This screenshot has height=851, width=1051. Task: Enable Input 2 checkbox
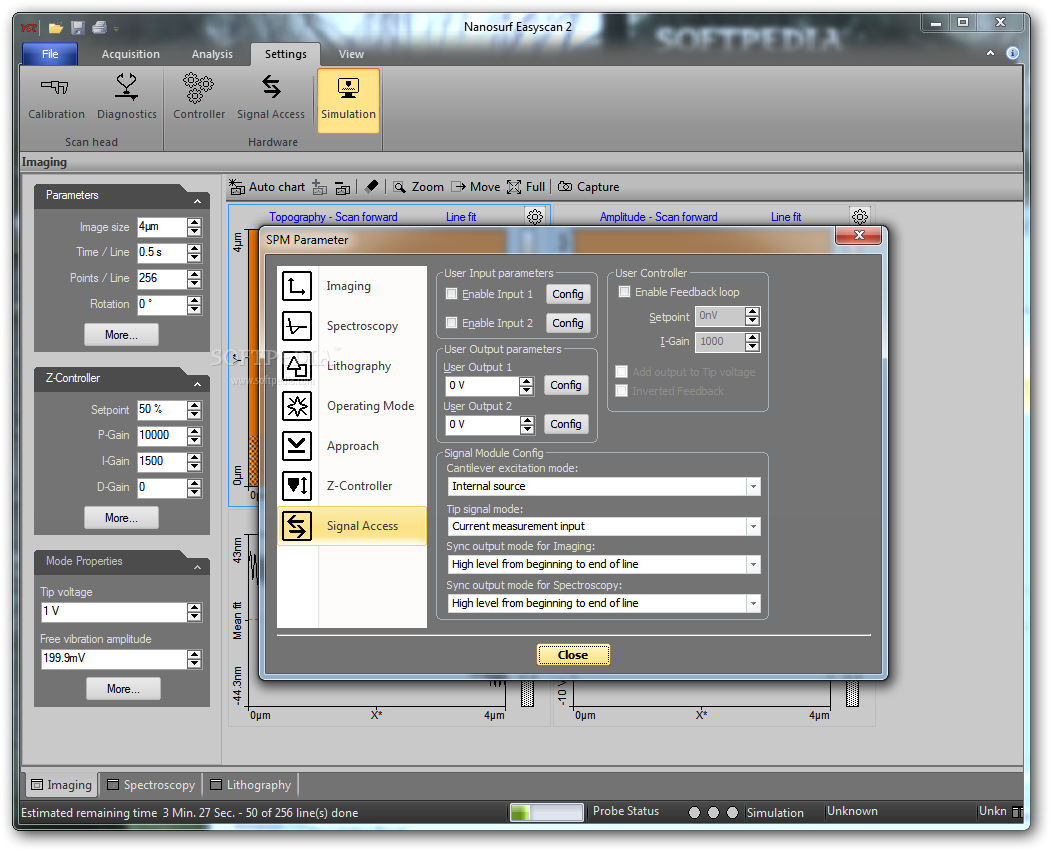(452, 322)
